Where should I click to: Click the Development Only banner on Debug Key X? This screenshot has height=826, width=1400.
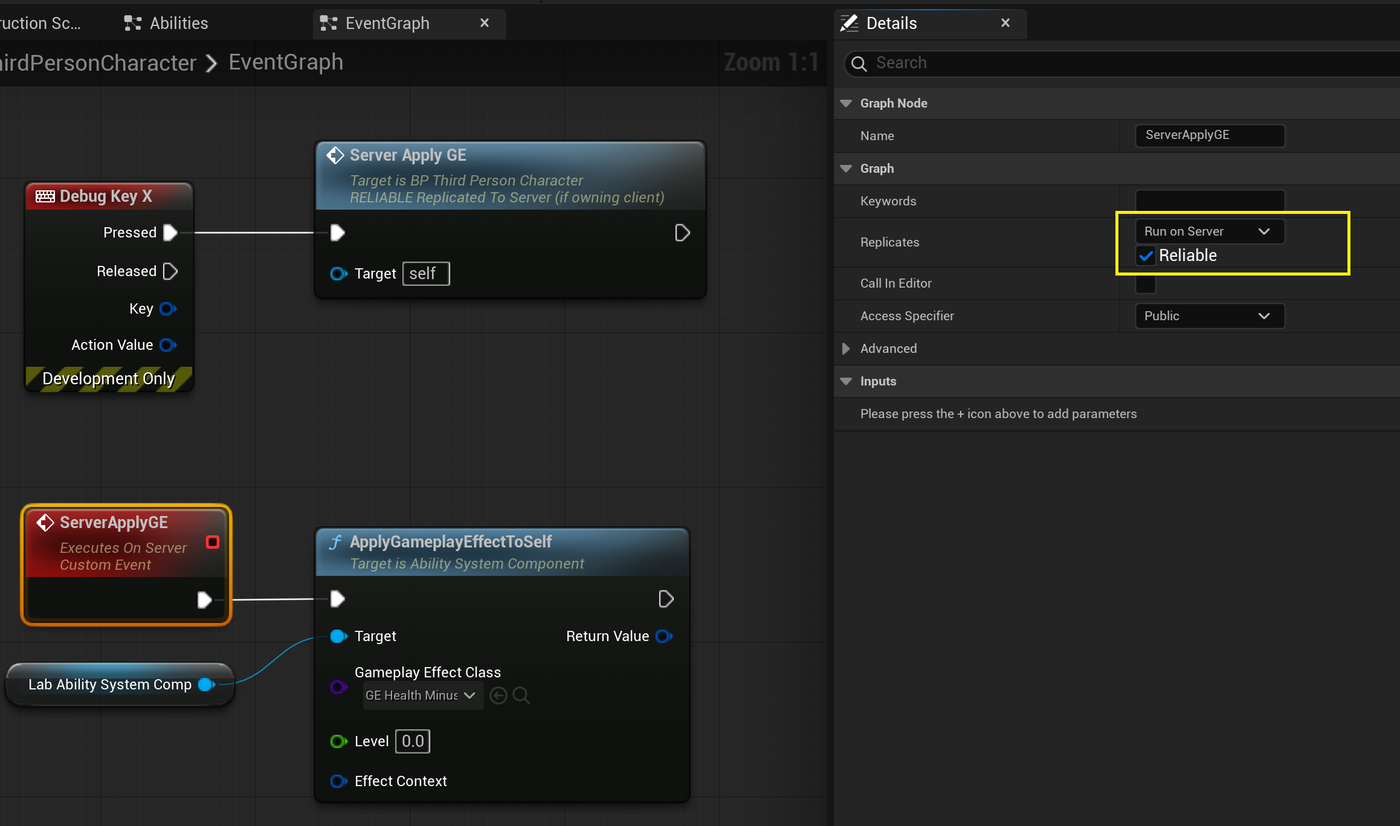click(x=109, y=378)
